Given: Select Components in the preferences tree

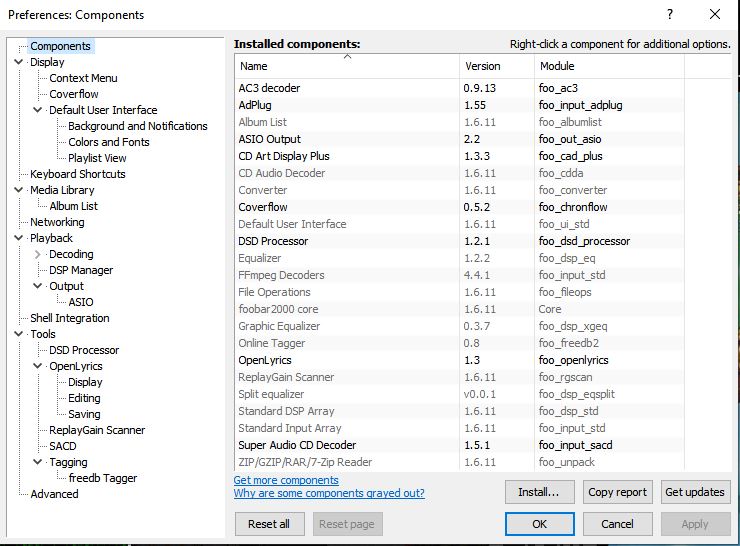Looking at the screenshot, I should pos(60,46).
